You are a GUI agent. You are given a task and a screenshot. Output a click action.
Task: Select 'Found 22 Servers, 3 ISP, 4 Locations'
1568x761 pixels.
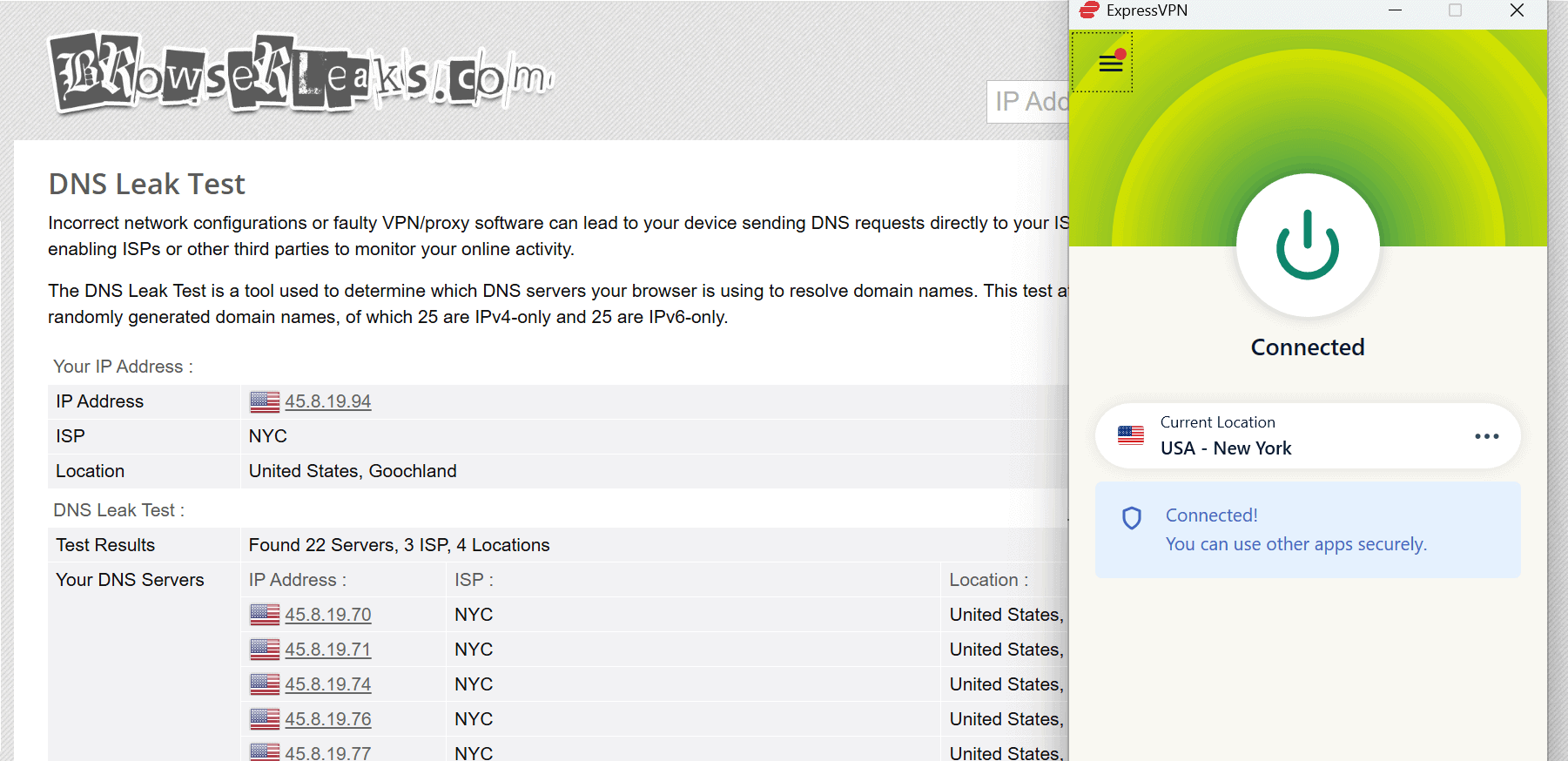399,545
